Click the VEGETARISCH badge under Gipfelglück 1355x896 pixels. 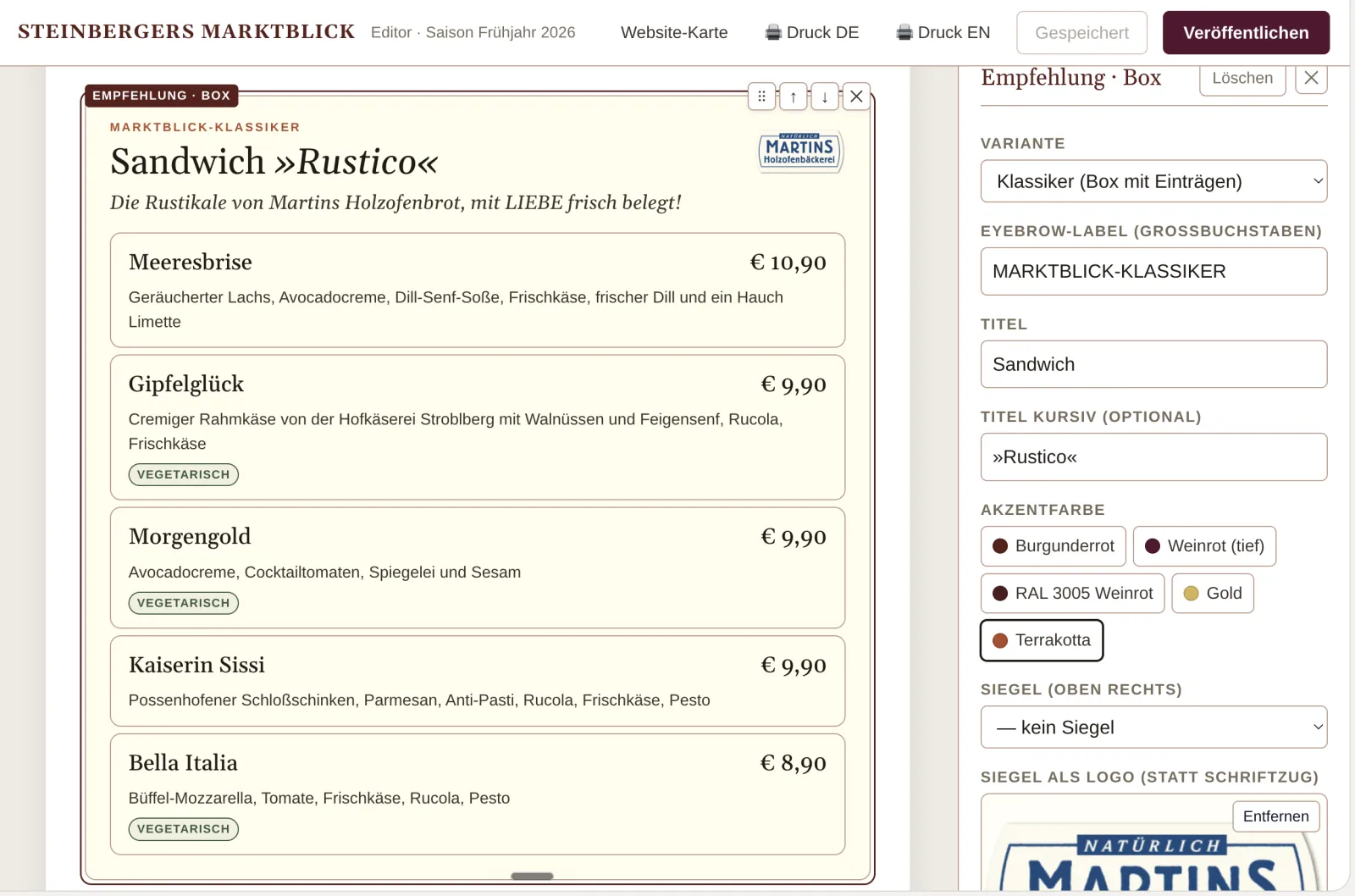tap(183, 474)
